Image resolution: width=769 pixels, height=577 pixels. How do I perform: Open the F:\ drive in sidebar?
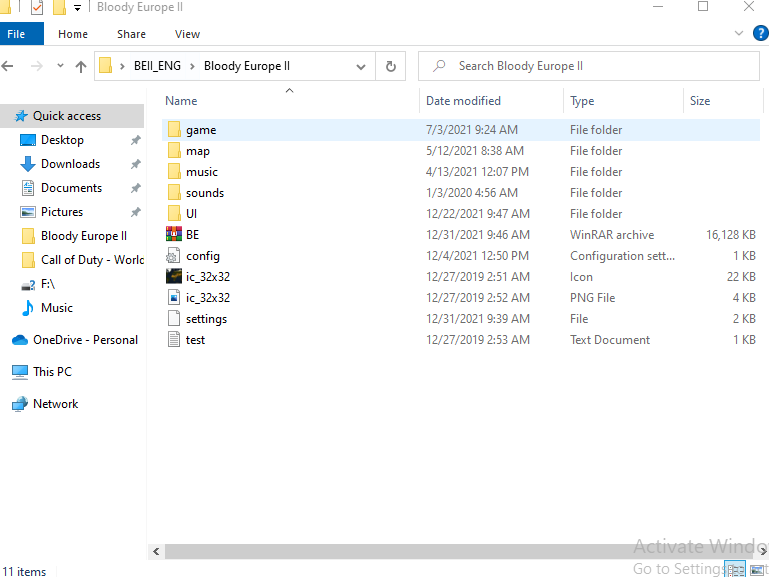48,284
